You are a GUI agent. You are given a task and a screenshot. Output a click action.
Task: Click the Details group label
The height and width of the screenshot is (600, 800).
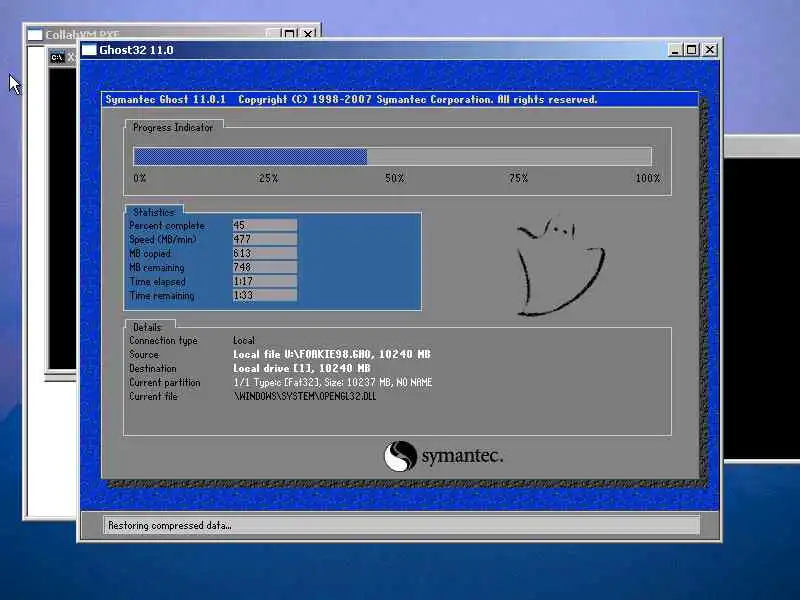pos(147,327)
